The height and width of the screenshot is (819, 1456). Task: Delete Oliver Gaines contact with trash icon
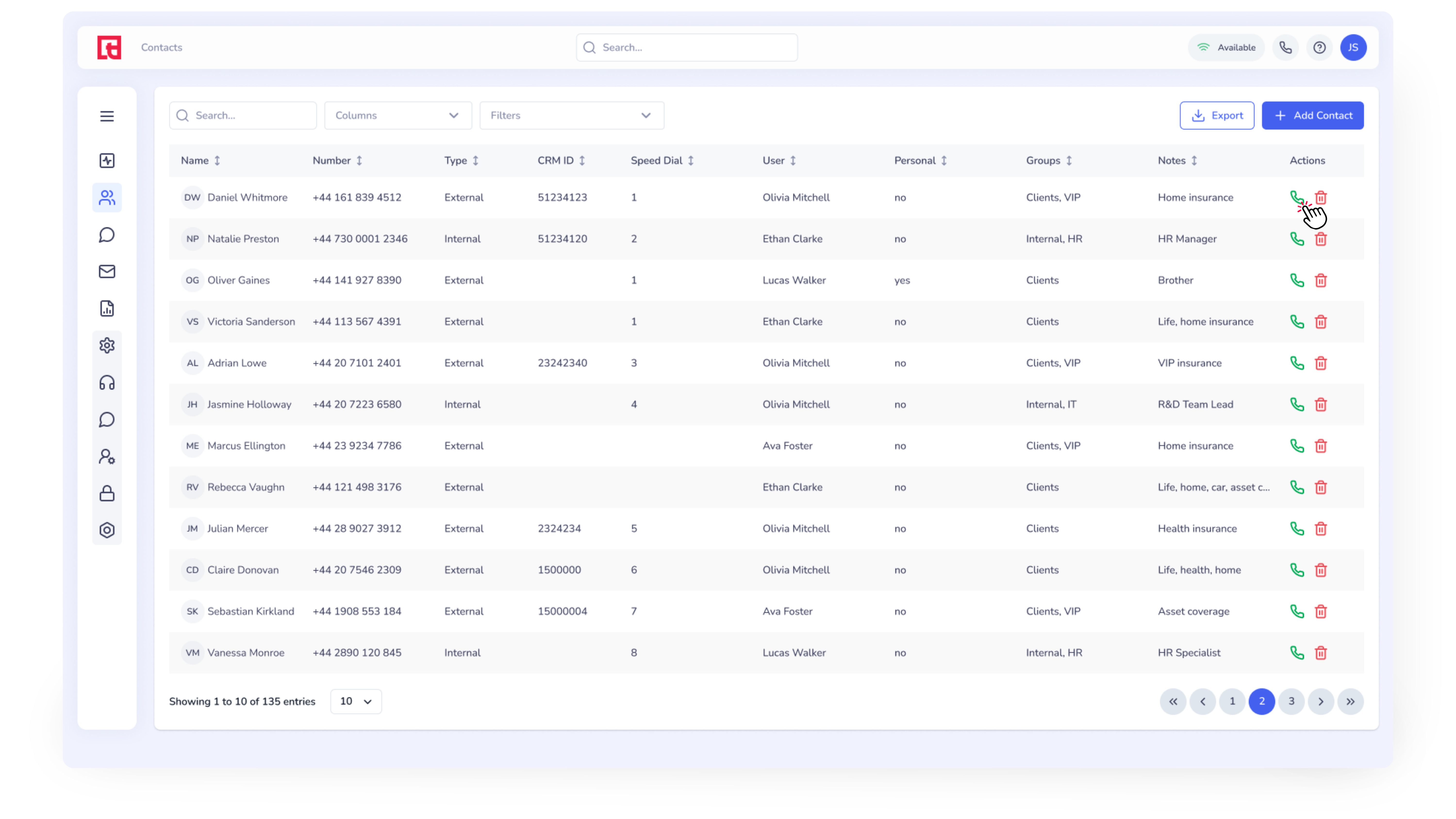coord(1320,280)
